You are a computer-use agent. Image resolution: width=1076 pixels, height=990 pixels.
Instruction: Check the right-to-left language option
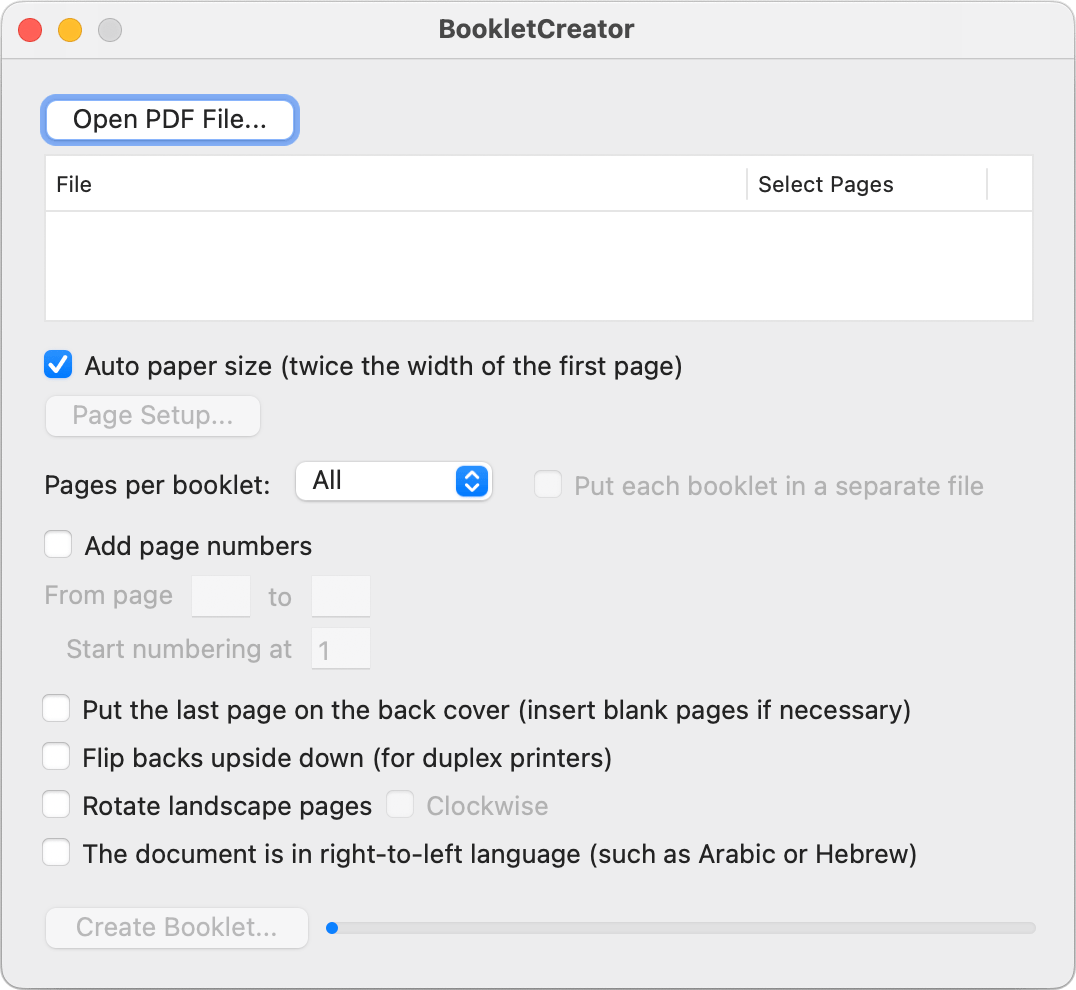click(x=56, y=853)
